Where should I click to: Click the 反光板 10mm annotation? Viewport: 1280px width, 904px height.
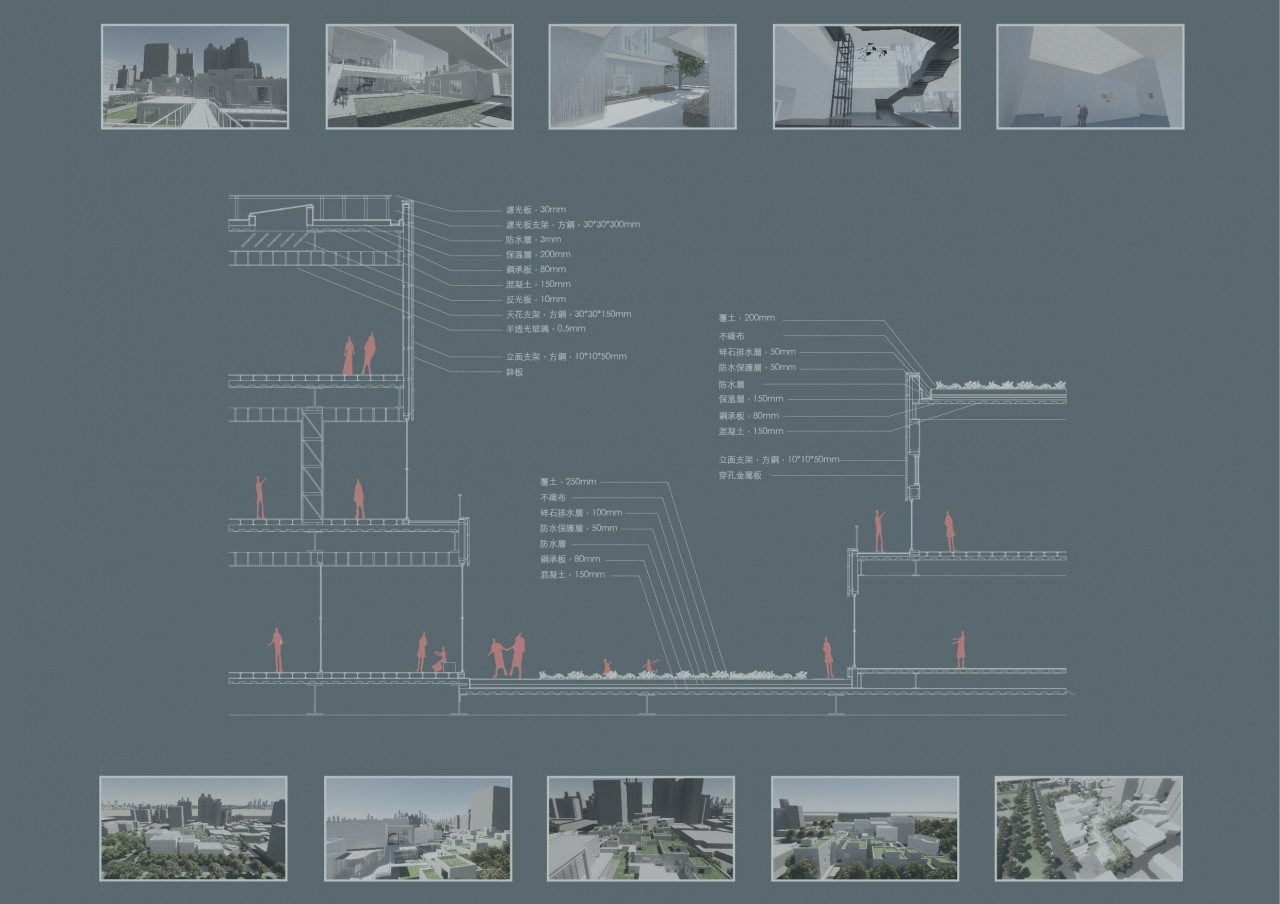(x=535, y=300)
